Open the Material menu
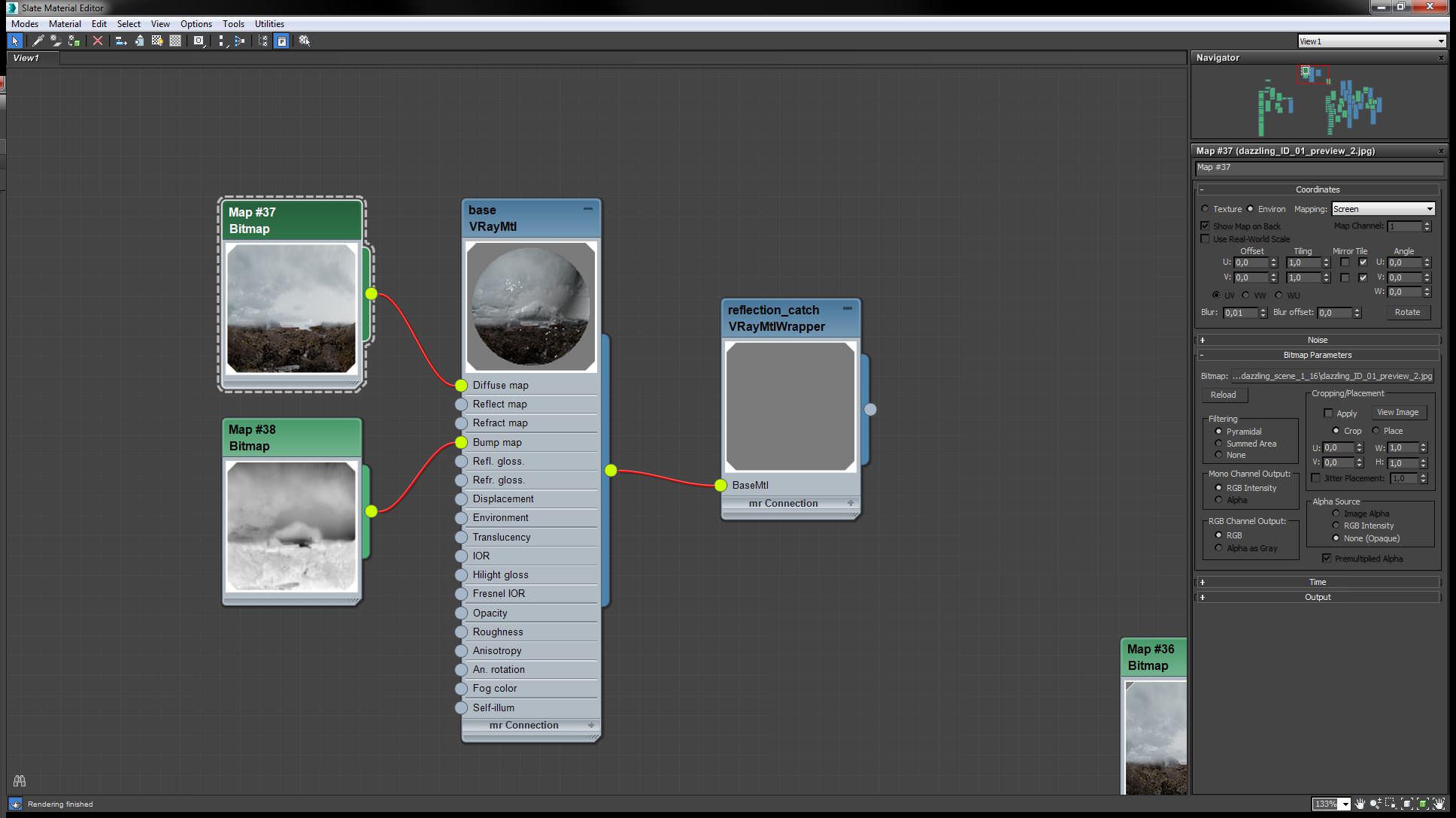The image size is (1456, 818). (x=65, y=24)
